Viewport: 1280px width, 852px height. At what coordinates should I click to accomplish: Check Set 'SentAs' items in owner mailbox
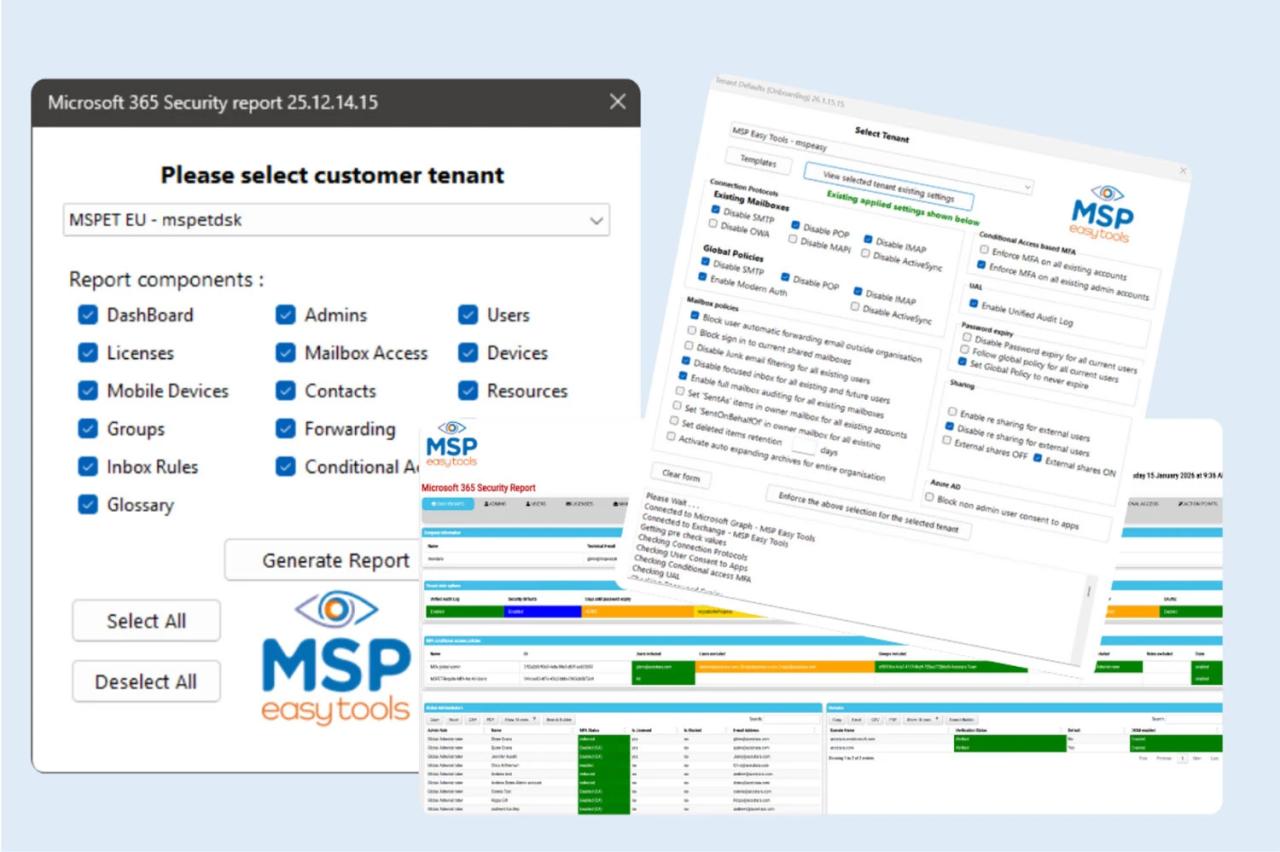coord(680,390)
